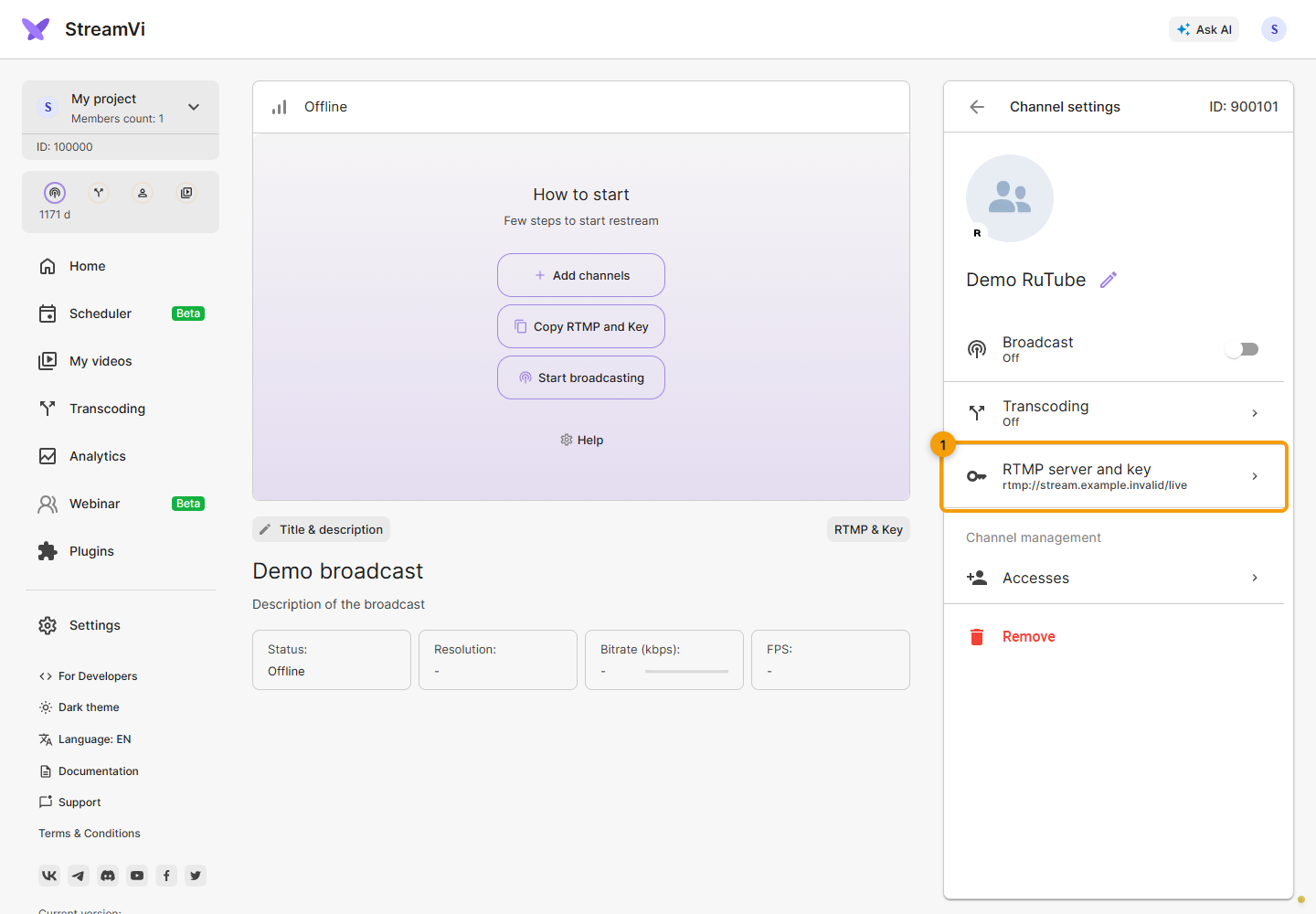The image size is (1316, 914).
Task: Open the YouTube social link
Action: point(137,876)
